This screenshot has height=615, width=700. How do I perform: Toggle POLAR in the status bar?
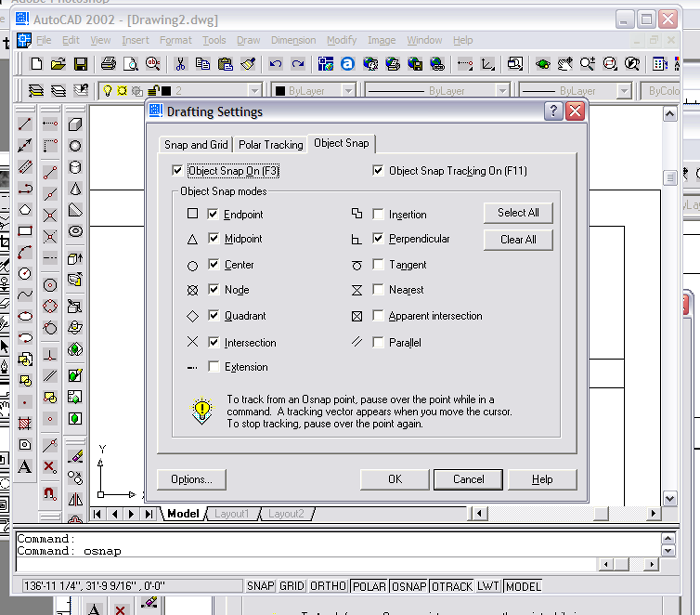click(369, 586)
